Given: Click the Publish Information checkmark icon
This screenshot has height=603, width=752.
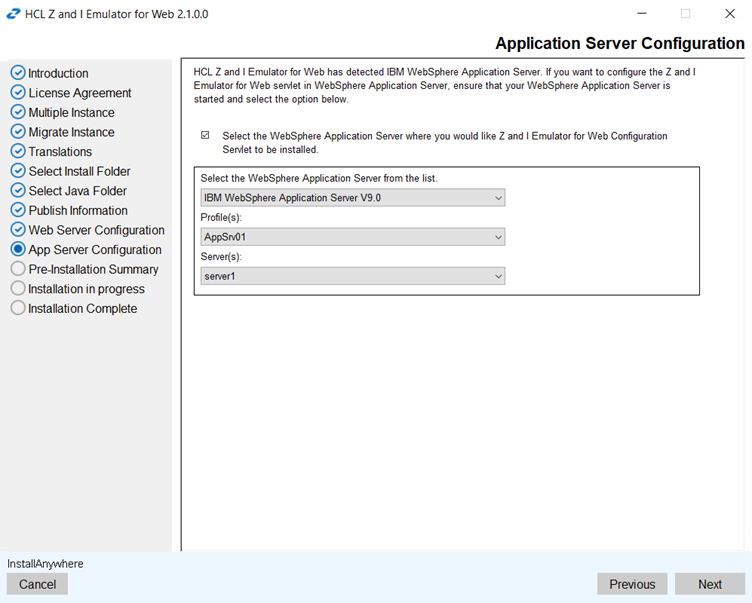Looking at the screenshot, I should 18,210.
